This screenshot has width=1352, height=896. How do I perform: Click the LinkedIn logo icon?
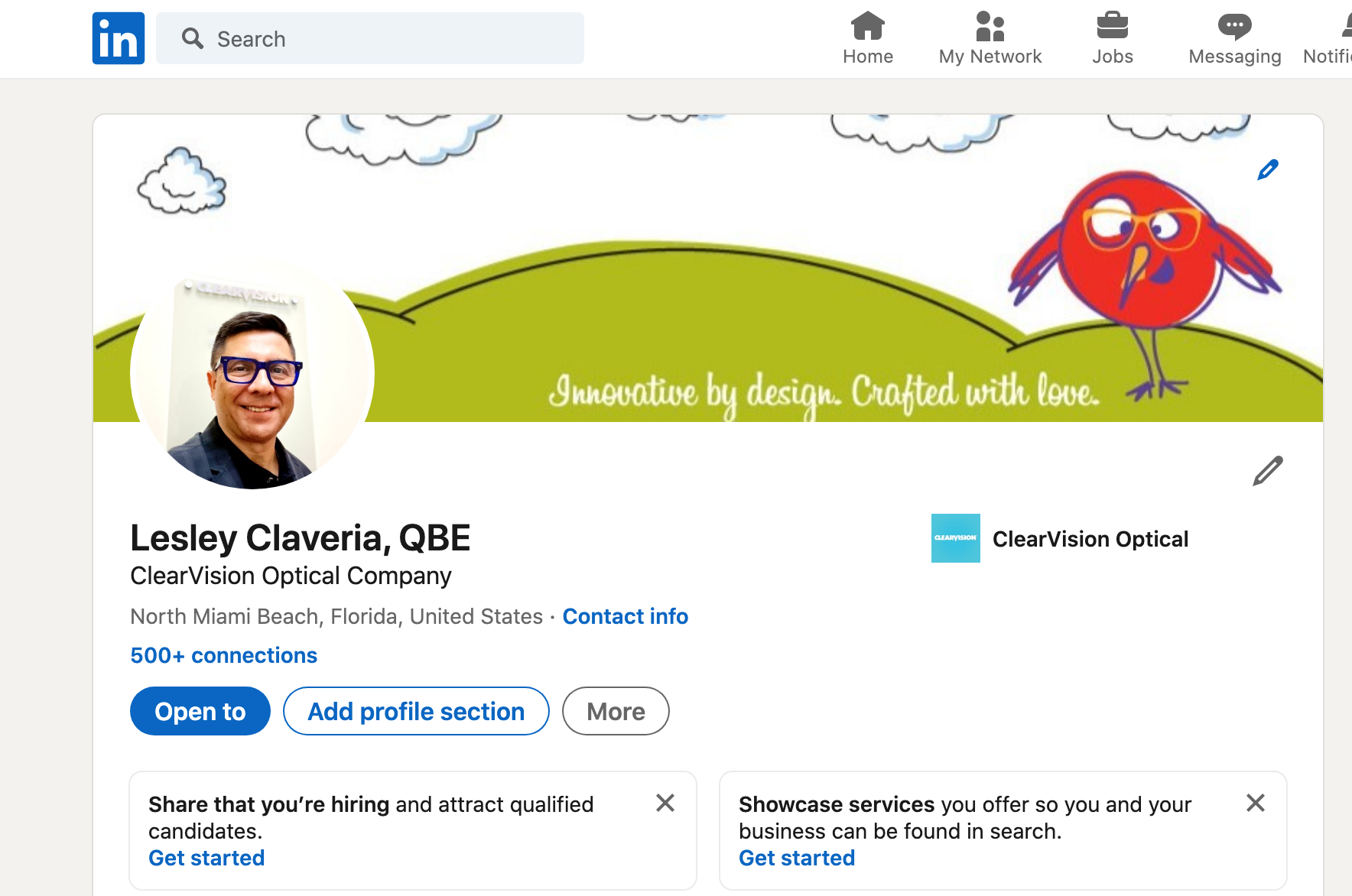(x=119, y=38)
